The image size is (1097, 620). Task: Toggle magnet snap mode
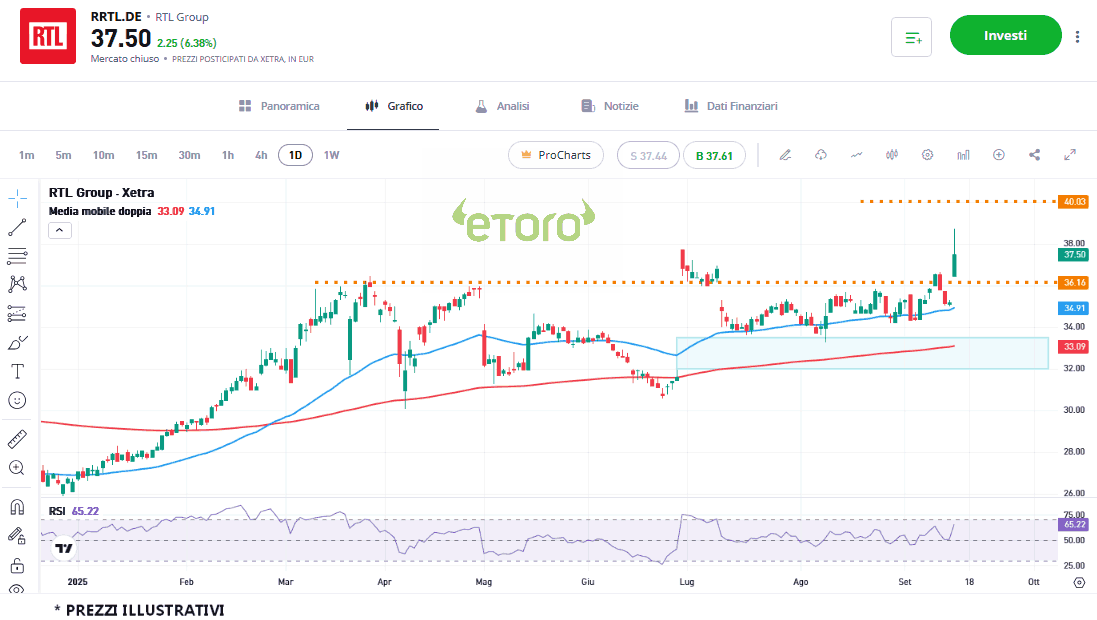click(x=17, y=506)
